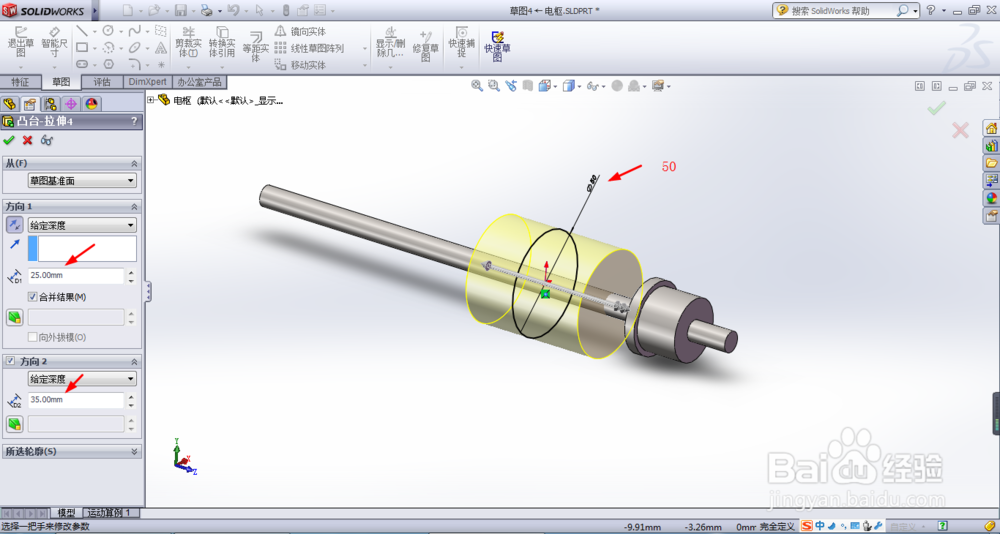Open Appearances color ball in task pane
Screen dimensions: 1000x534
click(991, 198)
